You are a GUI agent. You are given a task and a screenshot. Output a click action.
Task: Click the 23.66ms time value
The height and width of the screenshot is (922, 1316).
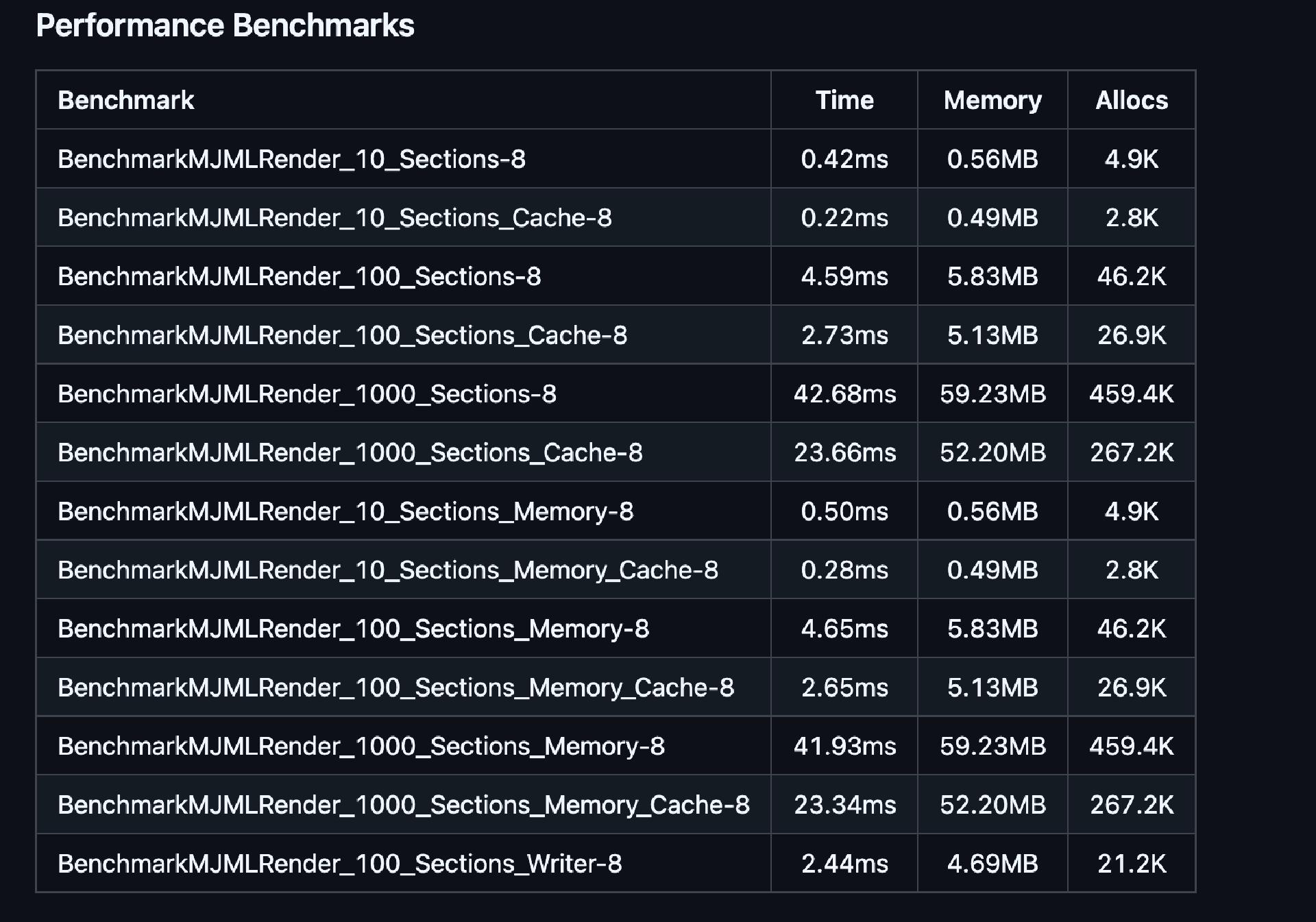pyautogui.click(x=844, y=452)
